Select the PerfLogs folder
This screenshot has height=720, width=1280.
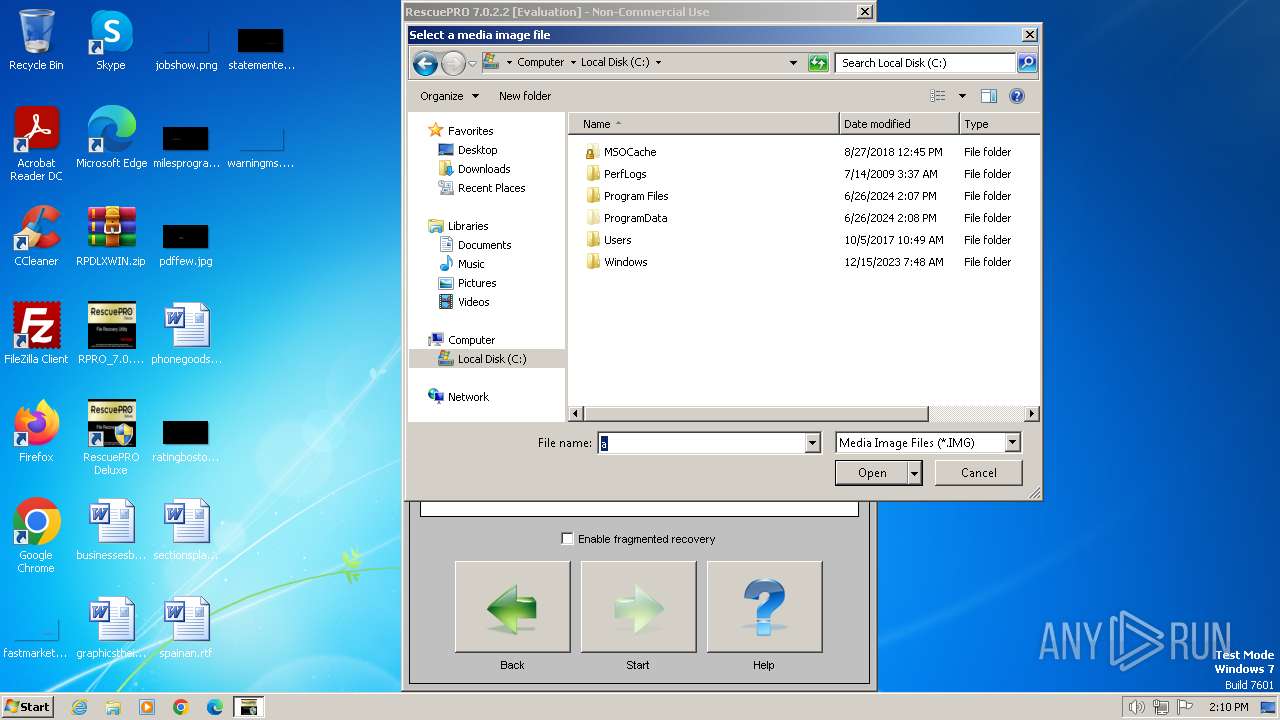click(x=625, y=174)
